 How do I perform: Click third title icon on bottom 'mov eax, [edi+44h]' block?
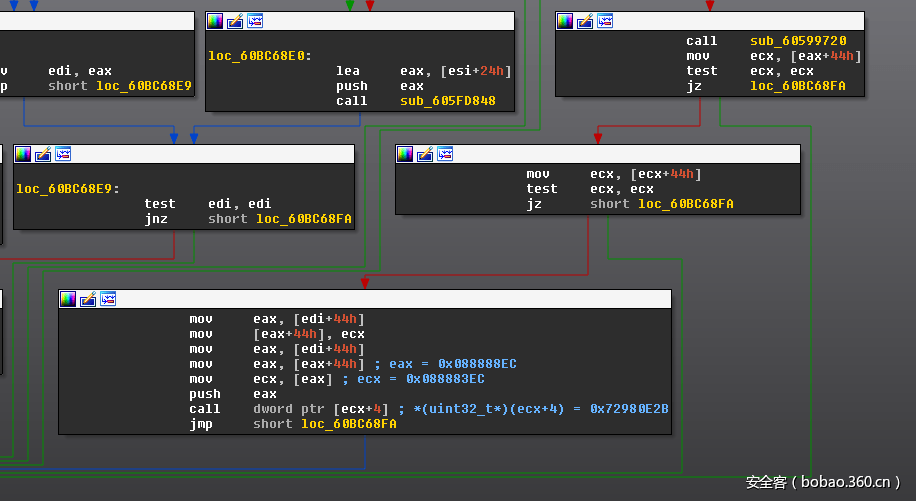click(x=108, y=298)
